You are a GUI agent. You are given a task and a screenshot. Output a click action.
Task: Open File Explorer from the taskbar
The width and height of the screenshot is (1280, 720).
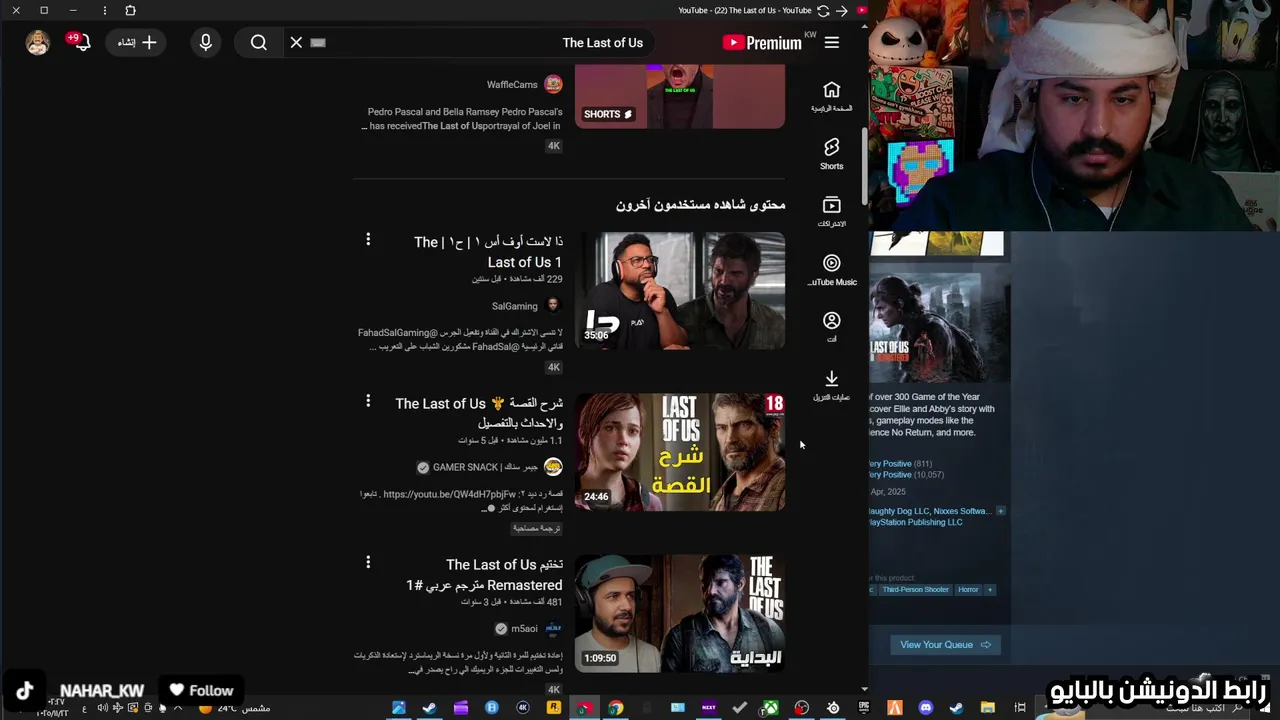coord(987,708)
